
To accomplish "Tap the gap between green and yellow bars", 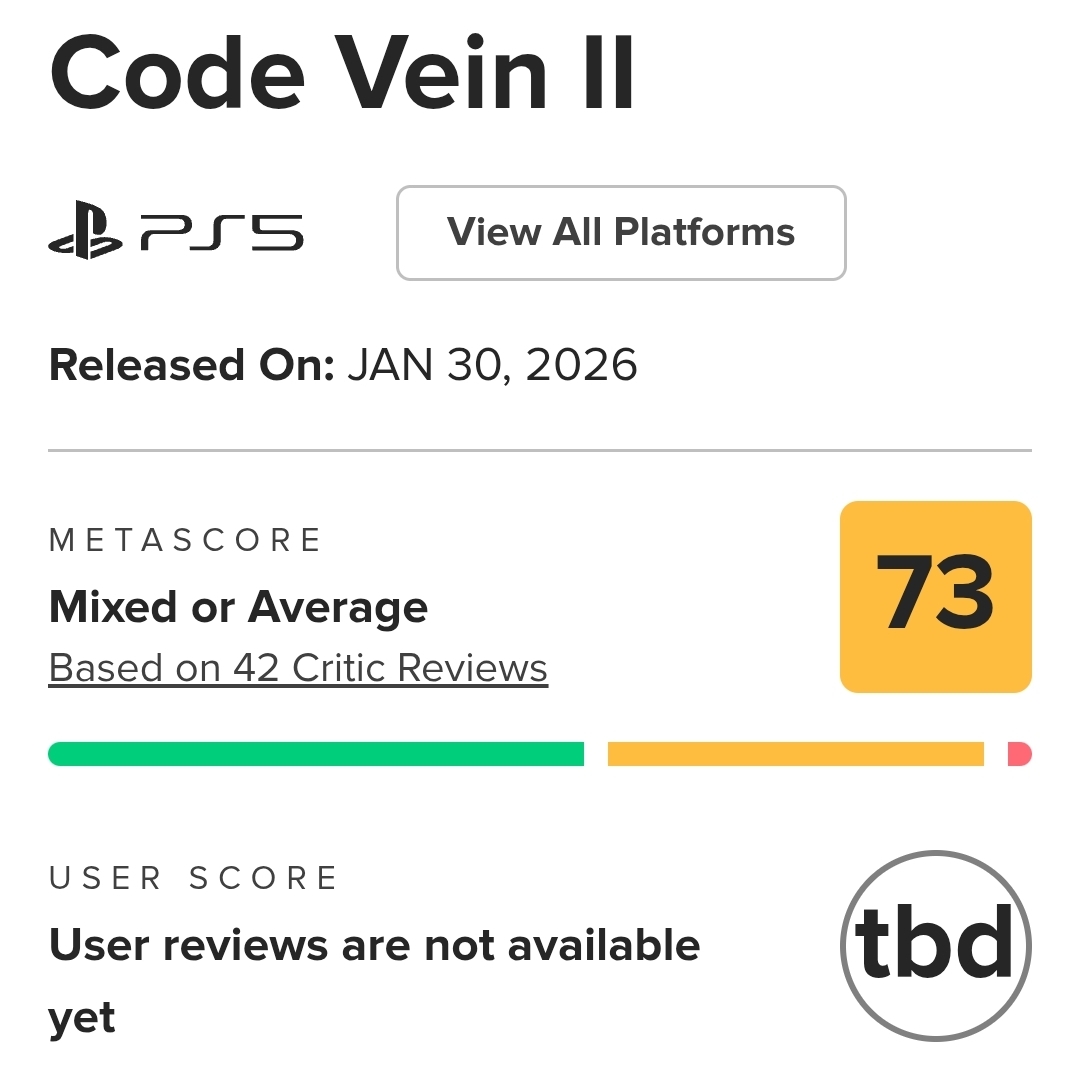I will click(596, 754).
